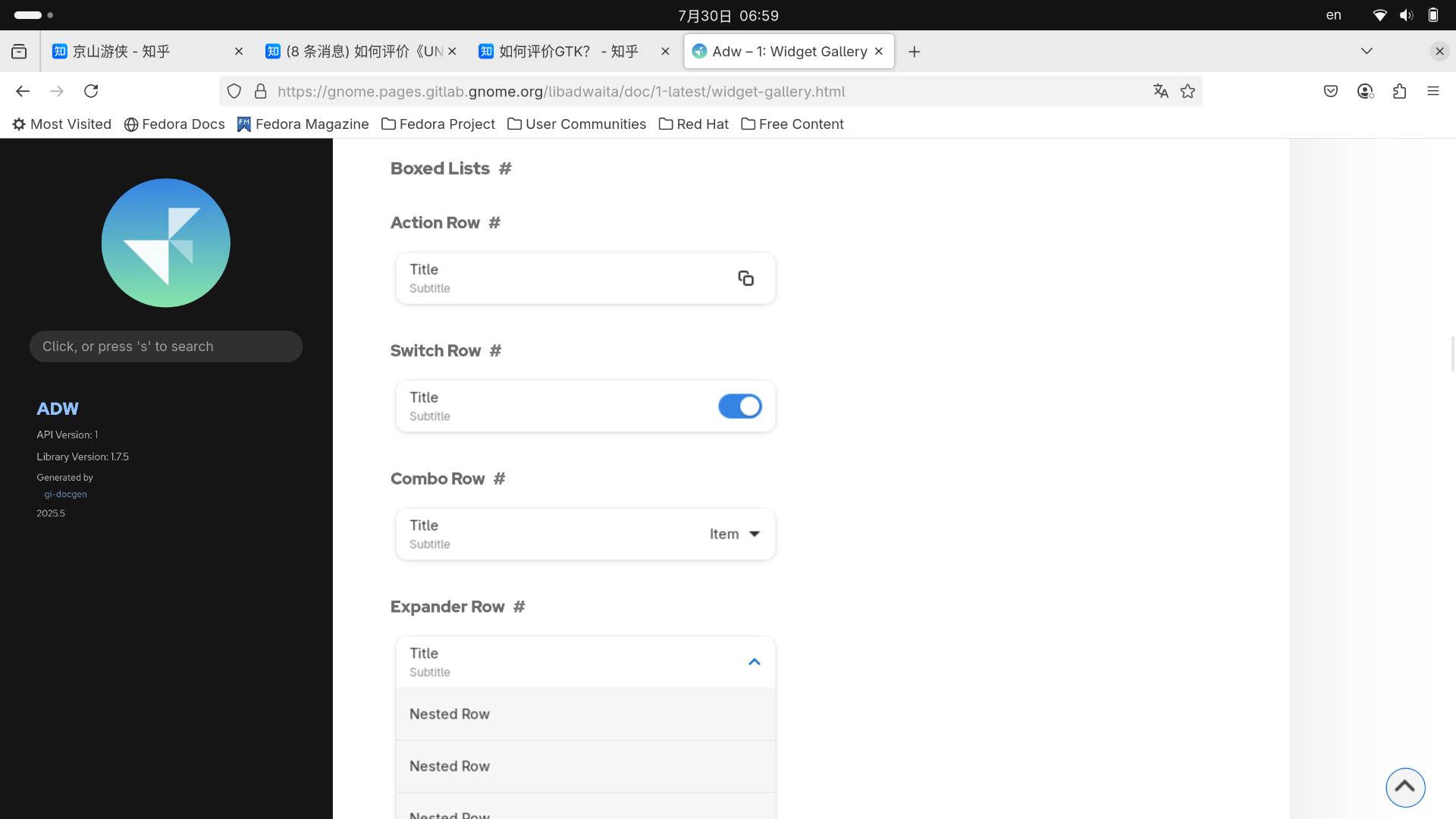Open the Combo Row Item dropdown
1456x819 pixels.
click(734, 534)
